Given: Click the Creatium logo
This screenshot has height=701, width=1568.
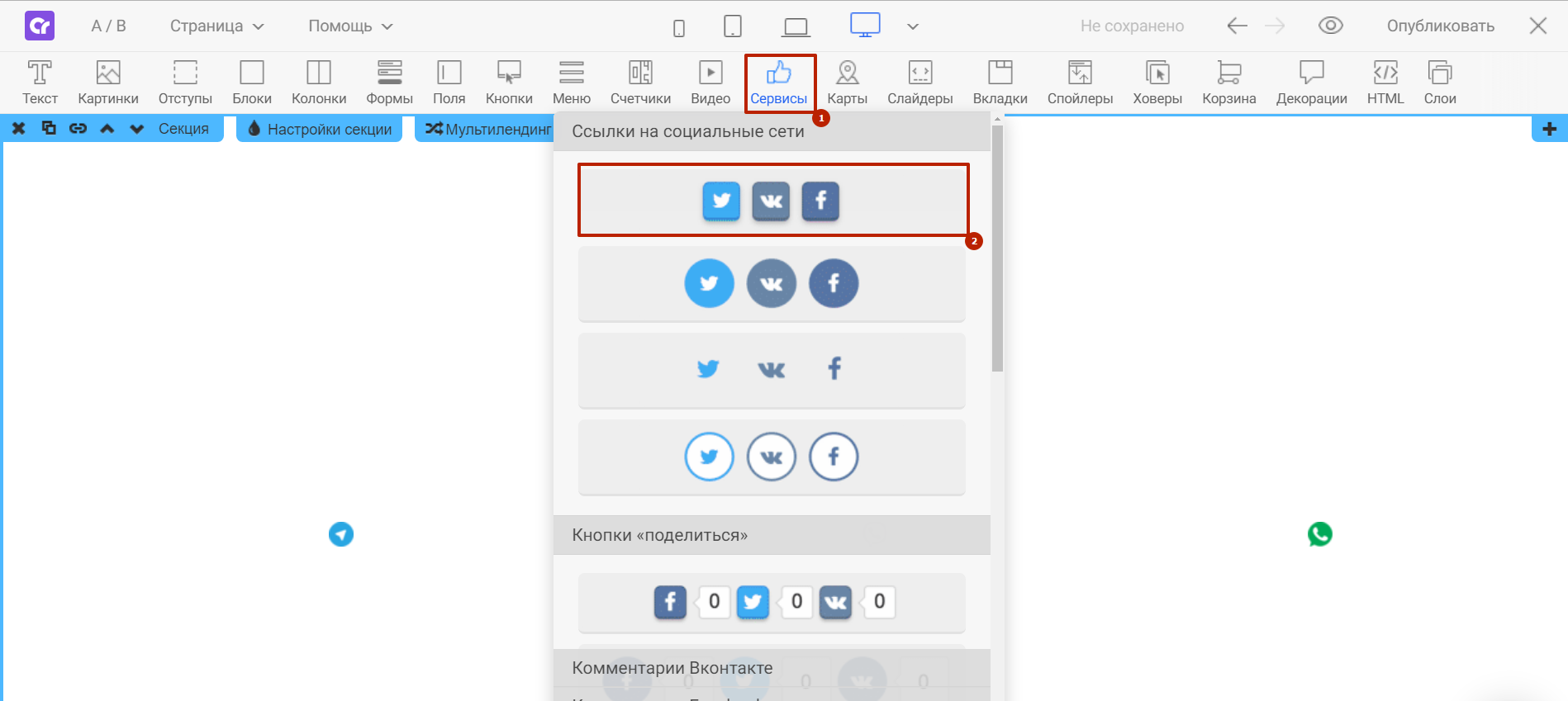Looking at the screenshot, I should [40, 26].
